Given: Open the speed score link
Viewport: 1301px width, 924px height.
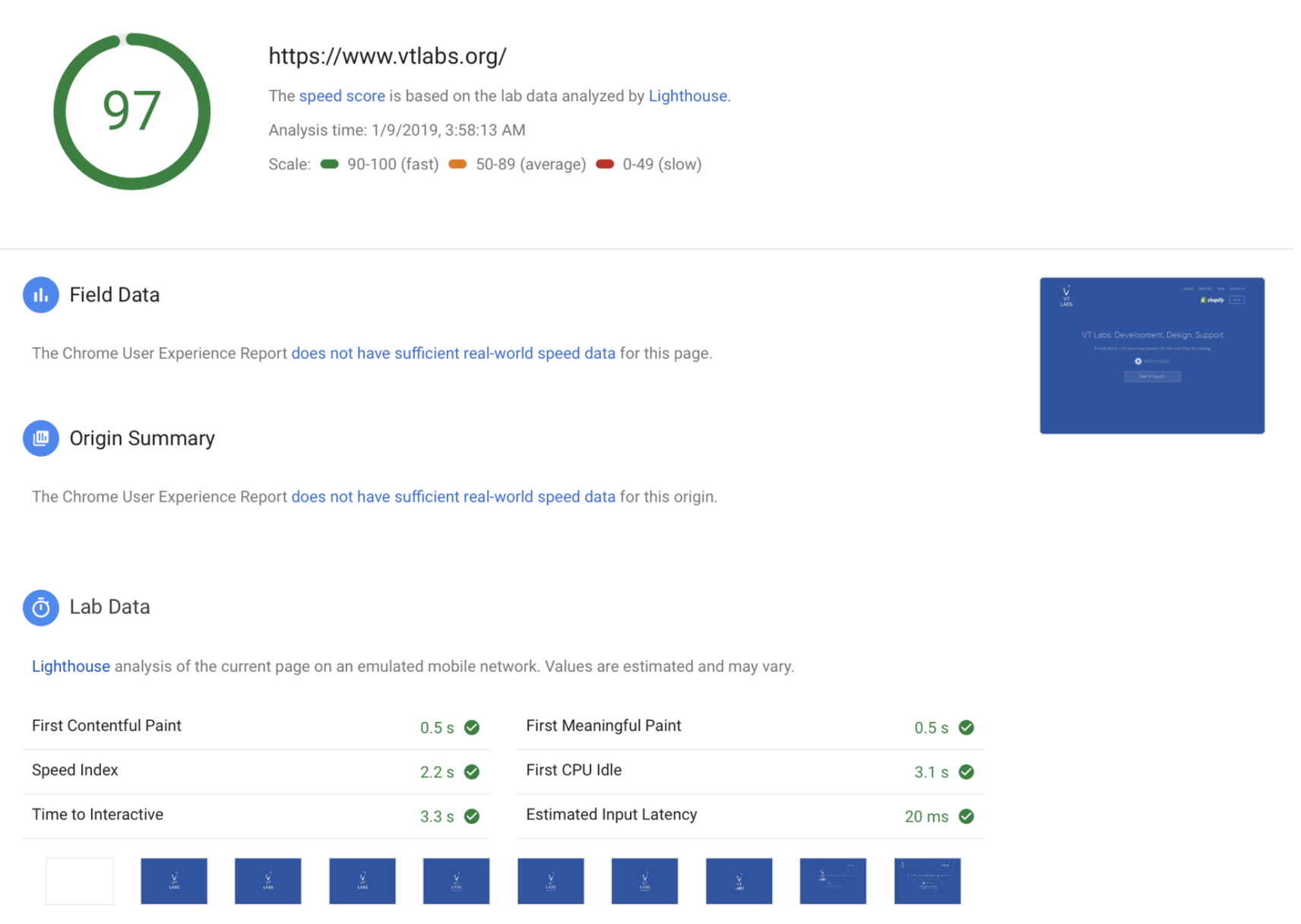Looking at the screenshot, I should point(341,96).
